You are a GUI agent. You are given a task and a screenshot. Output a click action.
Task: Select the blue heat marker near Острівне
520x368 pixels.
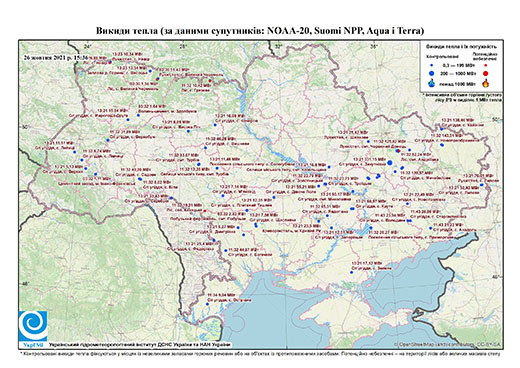[x=207, y=304]
